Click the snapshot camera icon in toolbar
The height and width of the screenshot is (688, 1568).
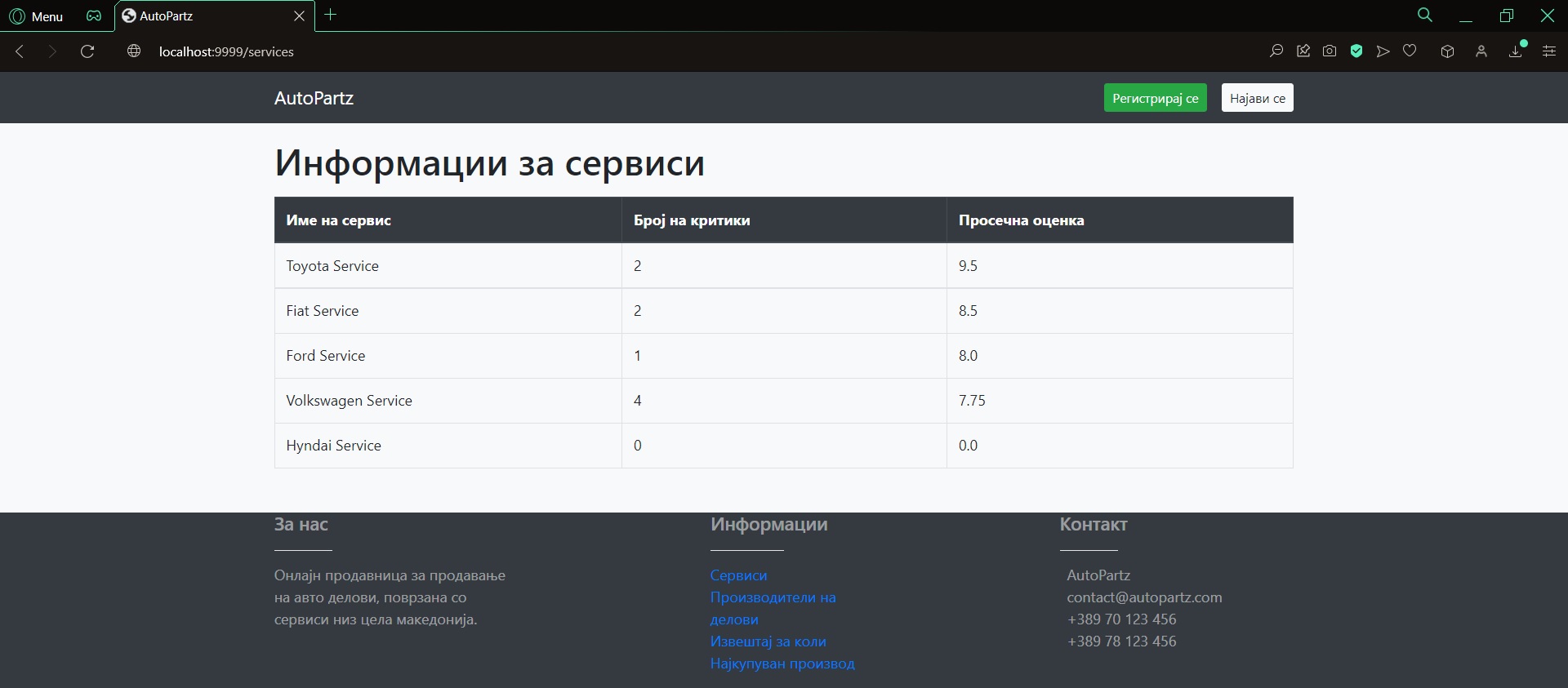(1330, 51)
